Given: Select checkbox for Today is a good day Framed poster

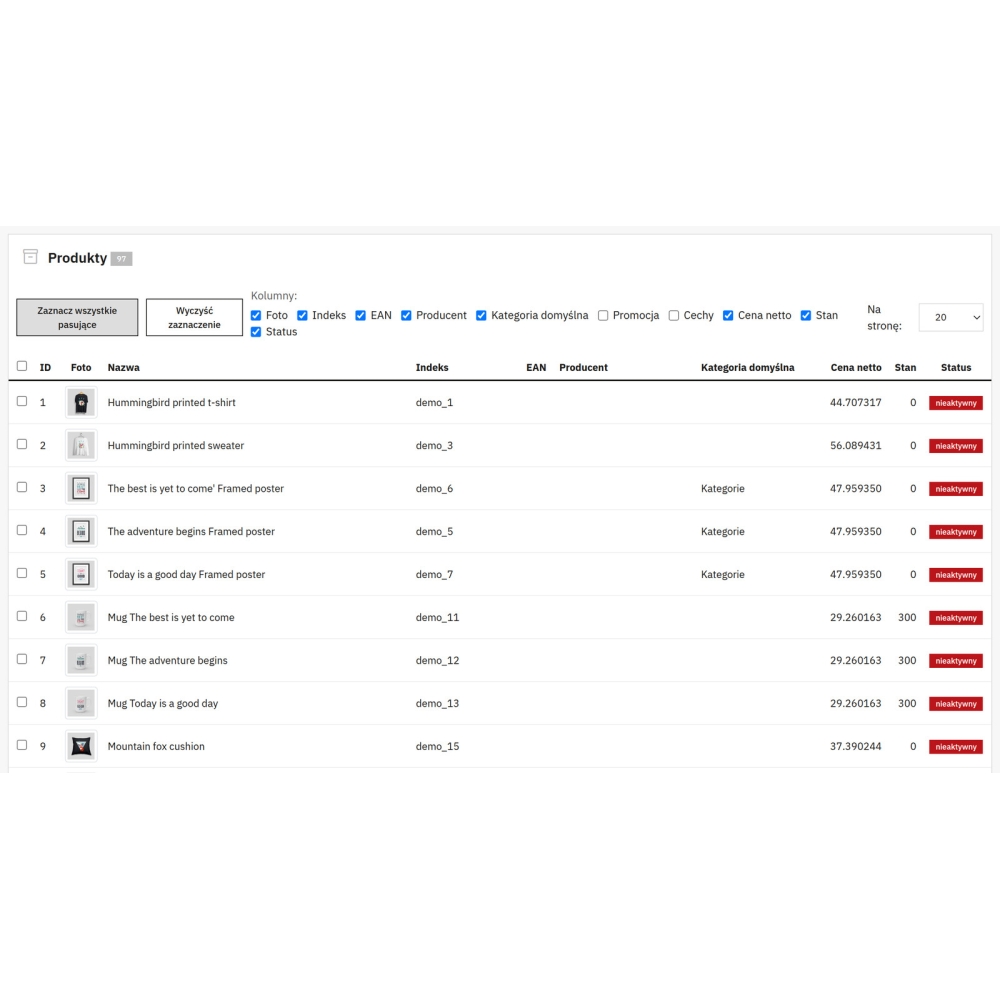Looking at the screenshot, I should 22,573.
